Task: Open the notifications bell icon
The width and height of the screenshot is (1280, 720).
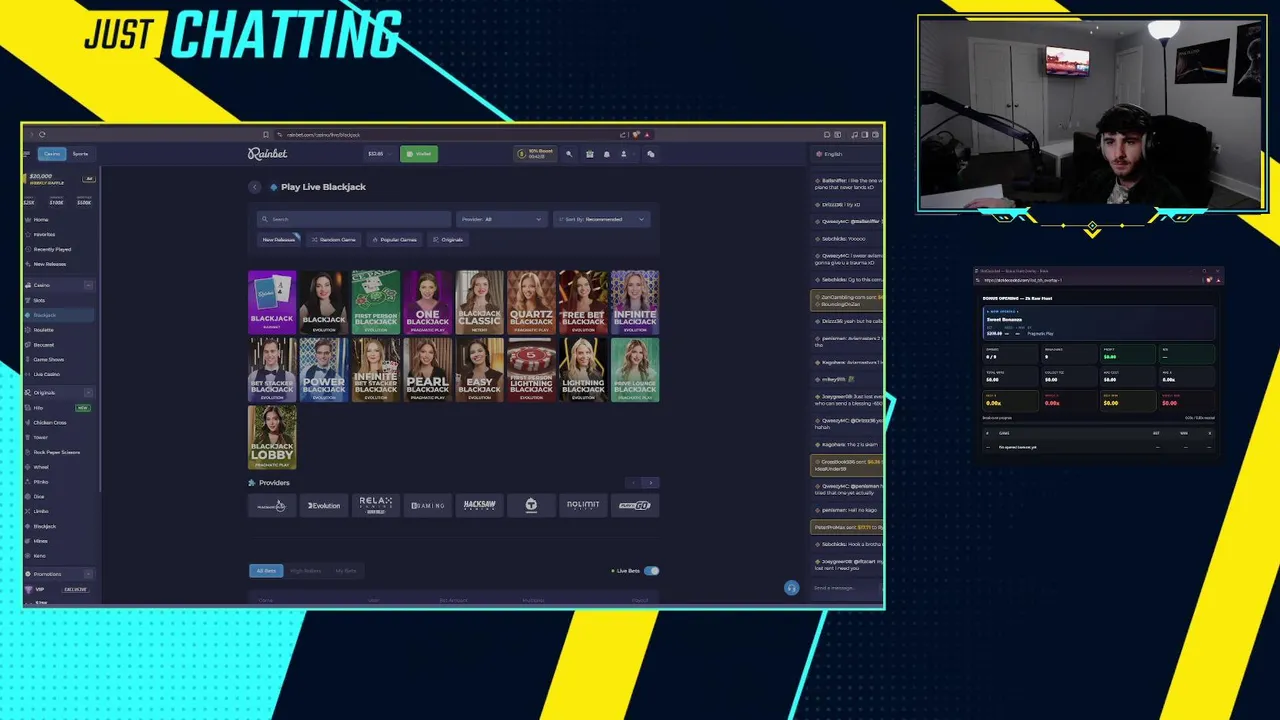Action: (x=606, y=154)
